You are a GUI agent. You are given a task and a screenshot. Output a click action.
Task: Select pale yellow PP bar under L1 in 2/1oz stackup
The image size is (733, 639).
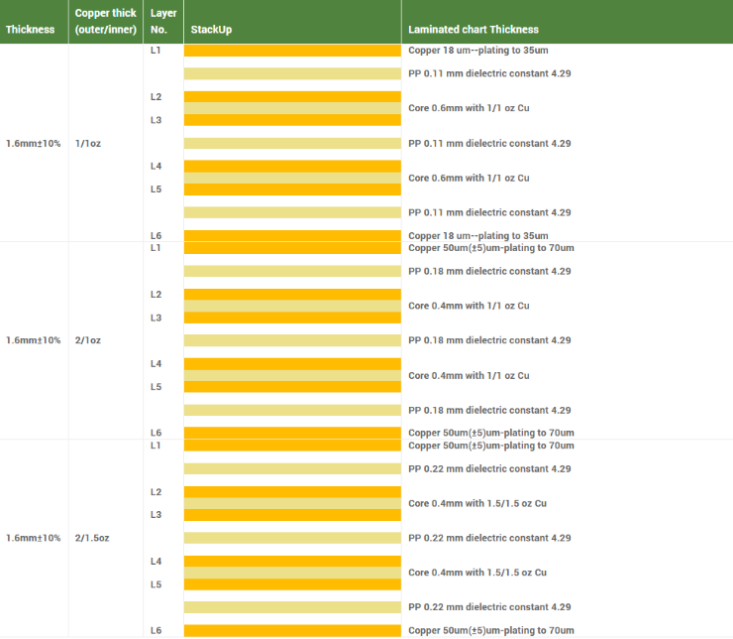[292, 271]
